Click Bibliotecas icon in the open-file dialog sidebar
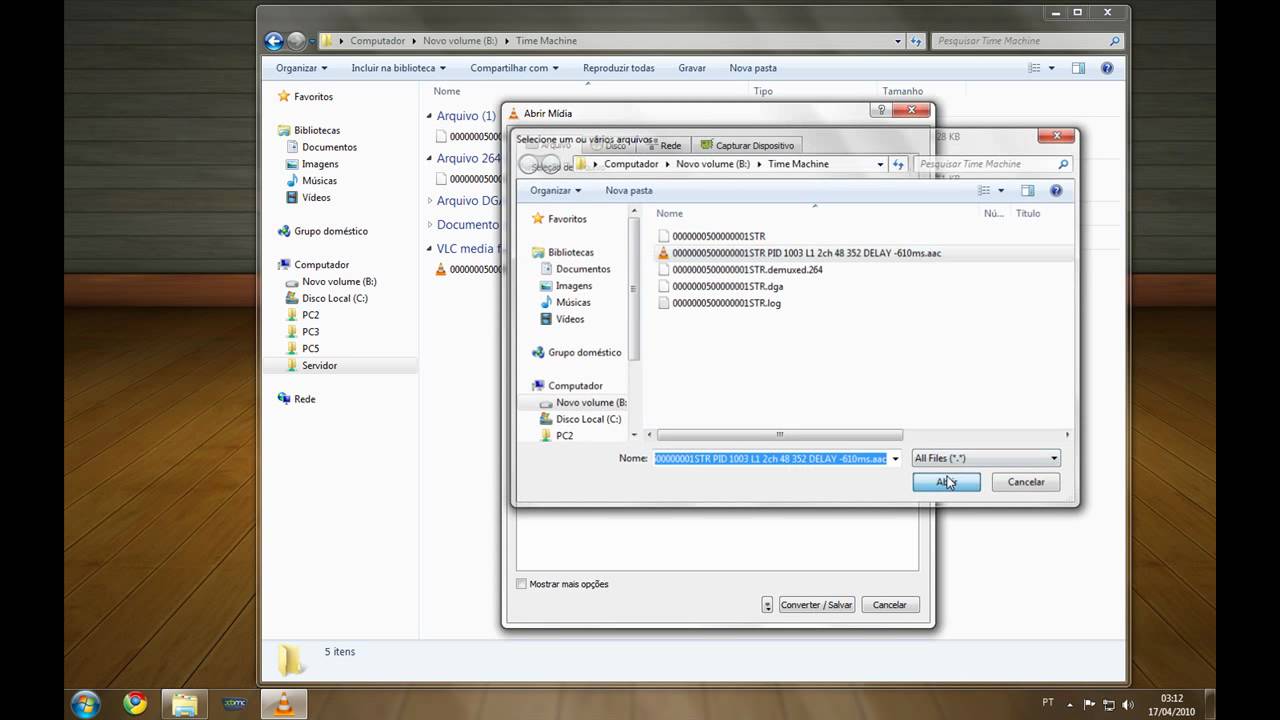Image resolution: width=1280 pixels, height=720 pixels. (x=538, y=252)
